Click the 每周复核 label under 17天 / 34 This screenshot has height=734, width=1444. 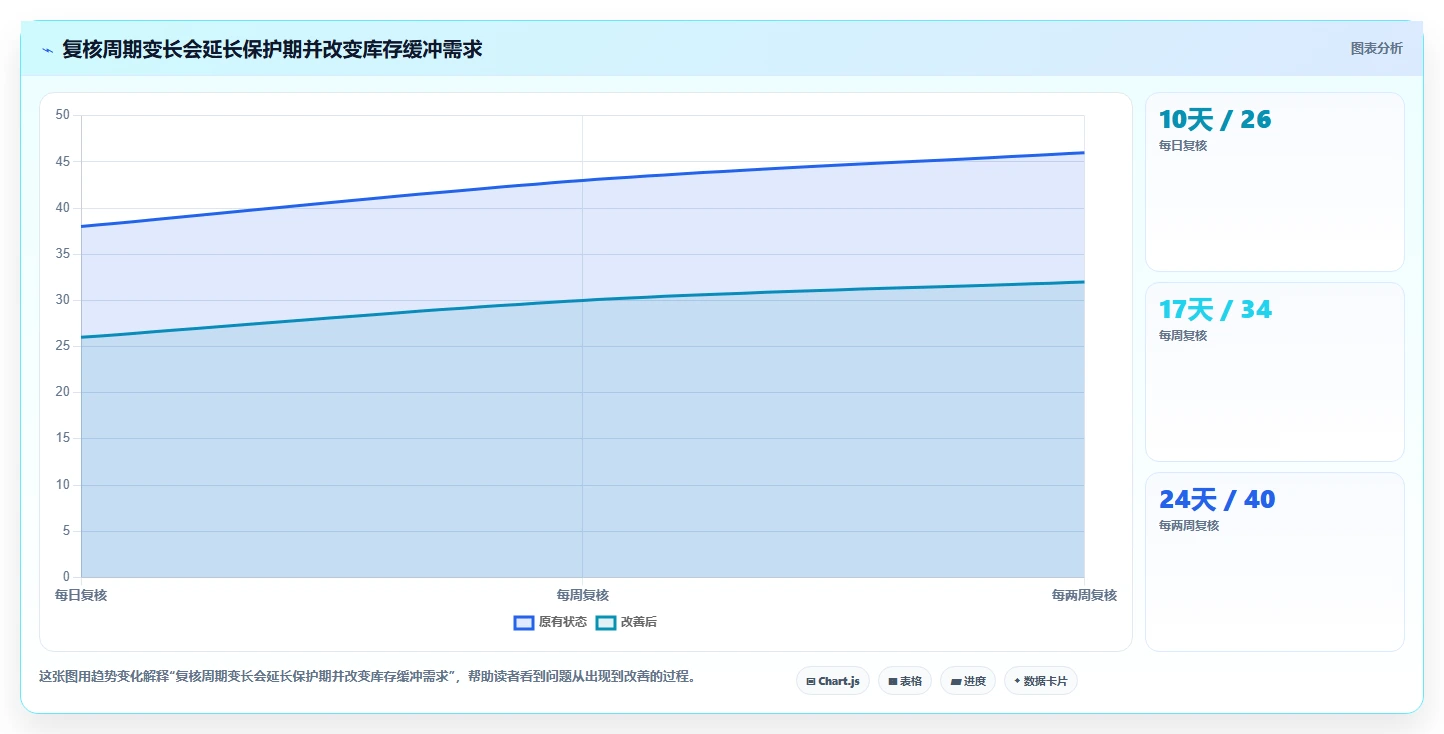click(1183, 336)
